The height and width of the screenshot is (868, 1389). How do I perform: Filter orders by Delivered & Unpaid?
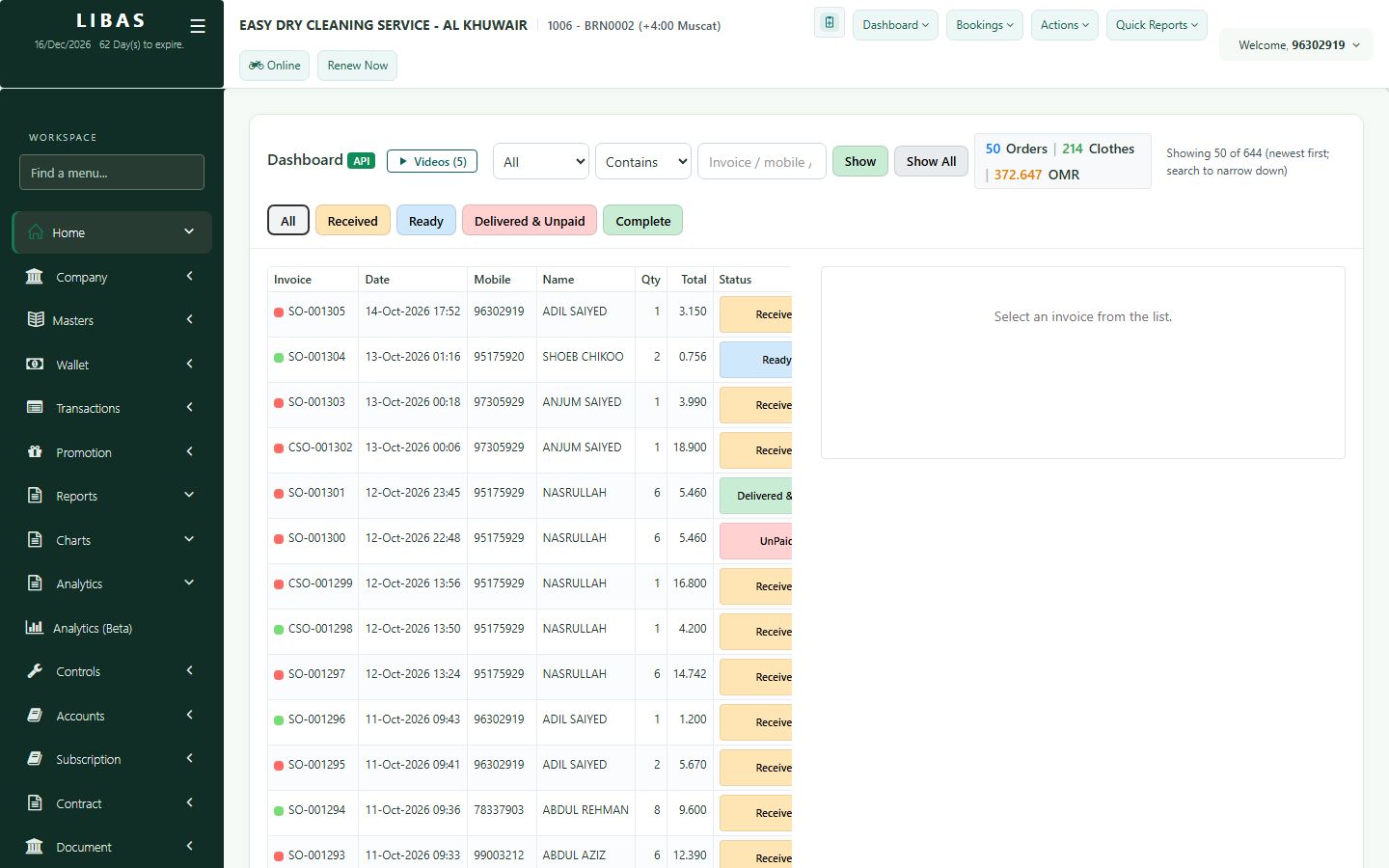point(530,221)
